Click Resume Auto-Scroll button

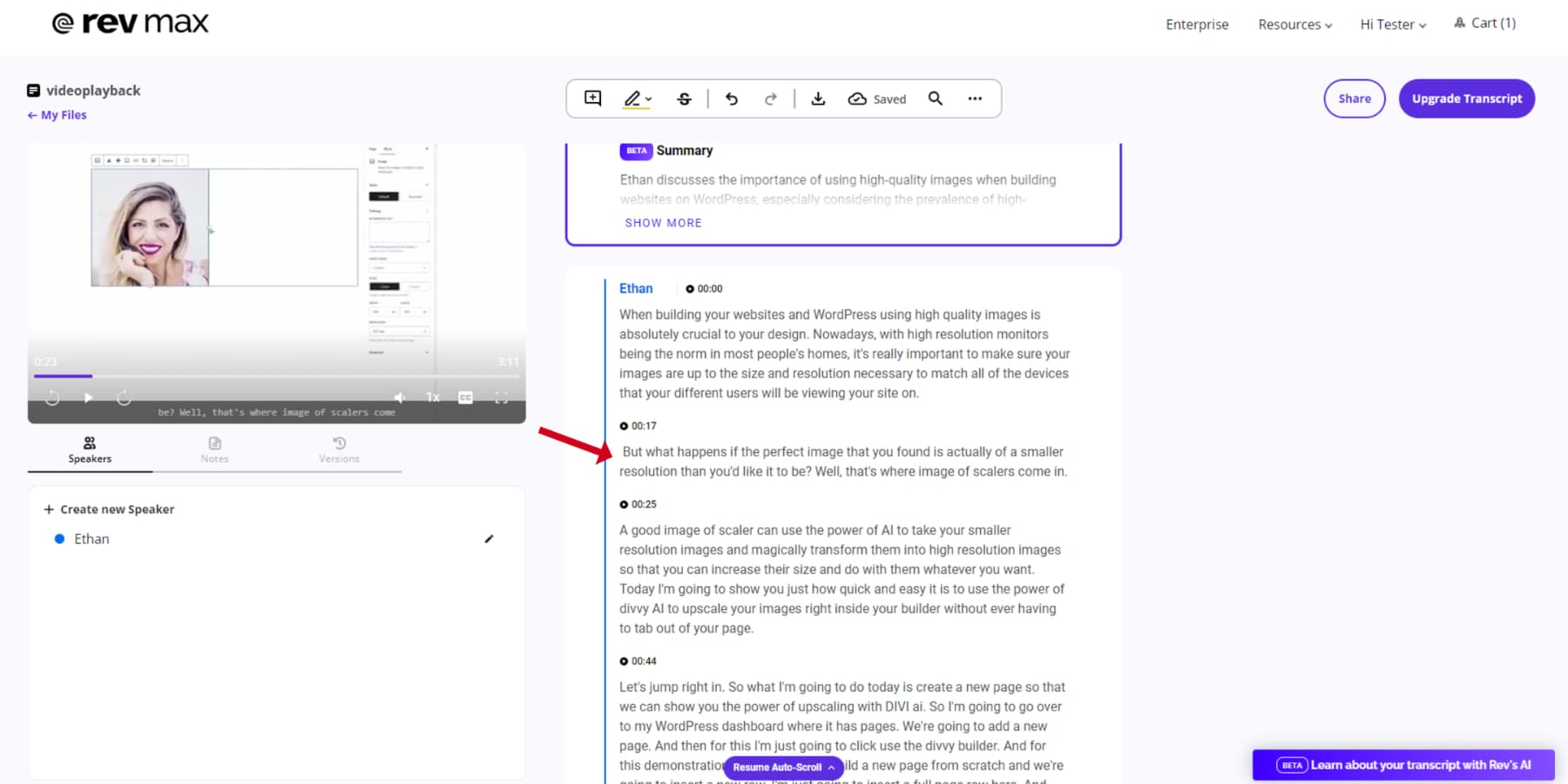783,767
